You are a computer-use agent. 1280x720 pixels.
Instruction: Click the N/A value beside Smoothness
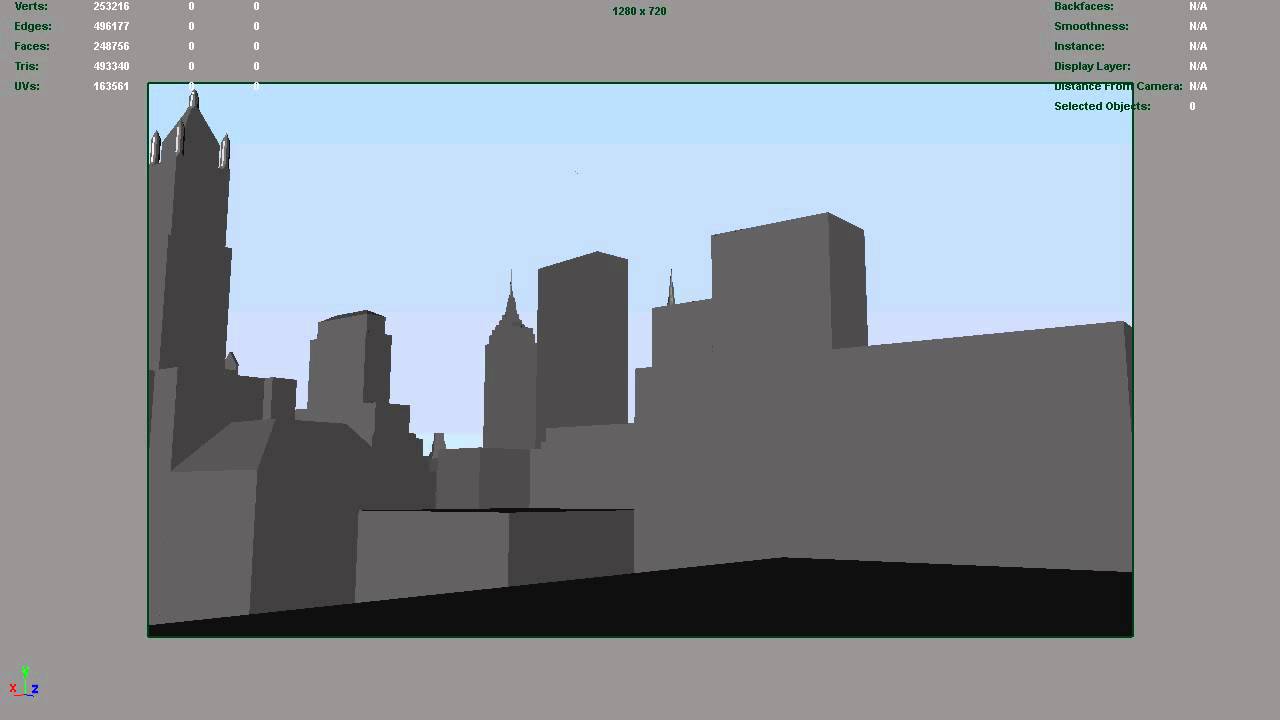pyautogui.click(x=1198, y=26)
